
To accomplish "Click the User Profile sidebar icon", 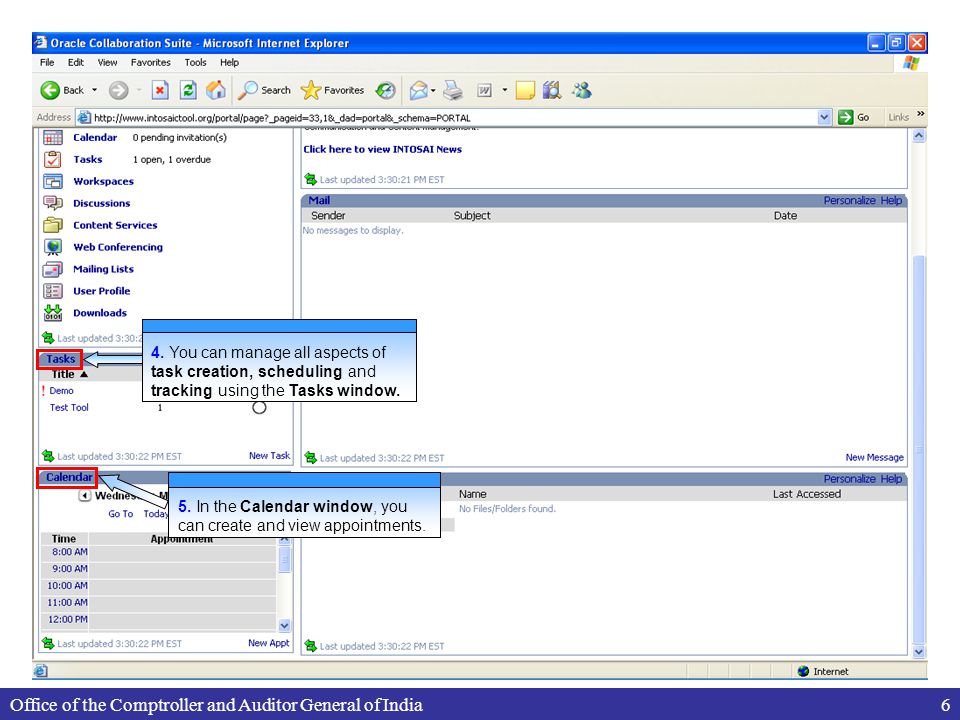I will click(53, 291).
